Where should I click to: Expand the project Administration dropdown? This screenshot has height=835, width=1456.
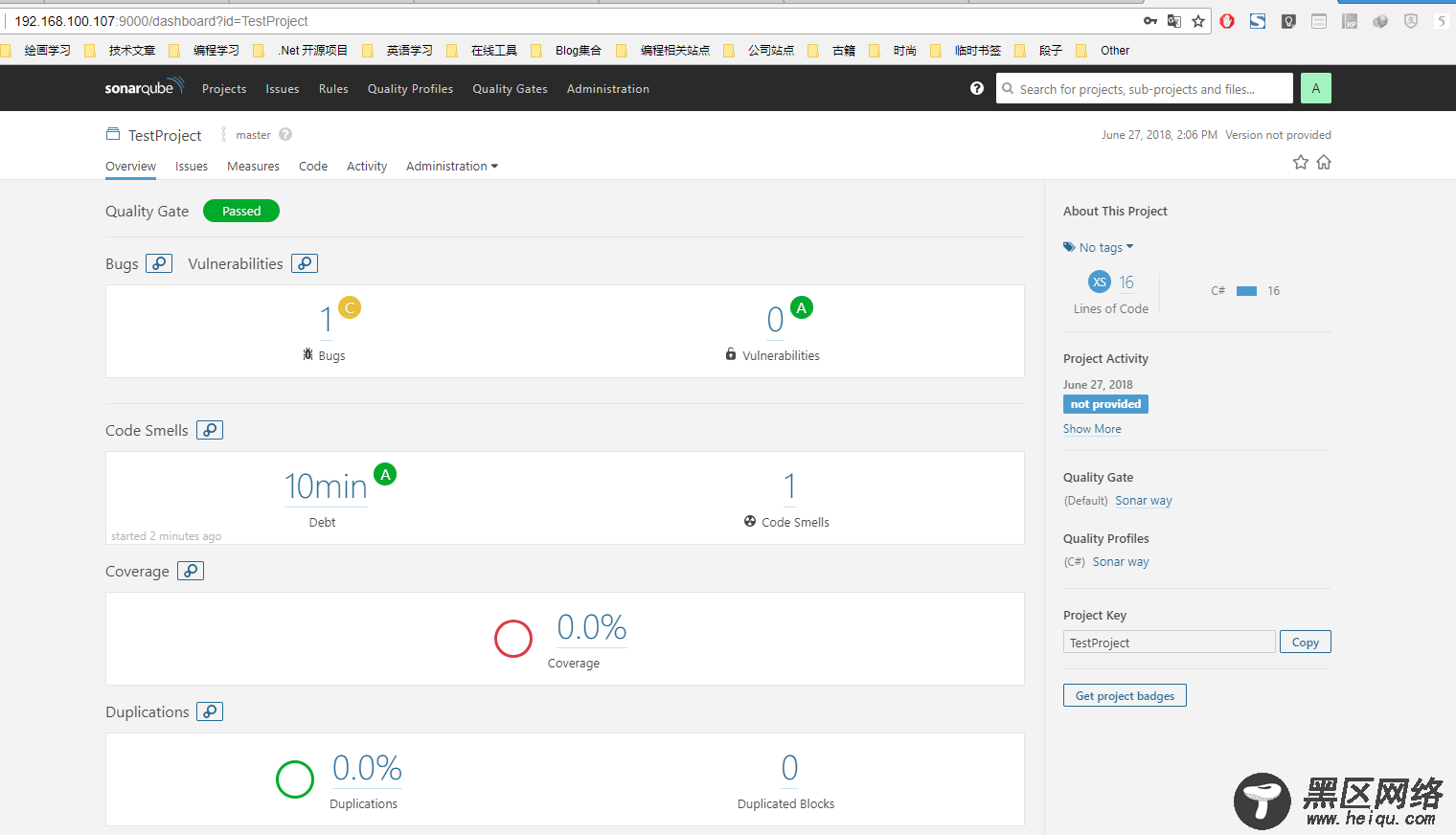click(452, 167)
